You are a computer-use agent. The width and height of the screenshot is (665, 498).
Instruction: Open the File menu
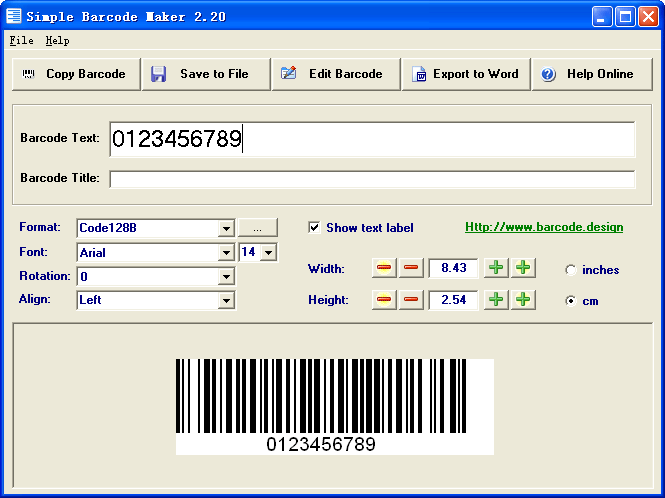pos(21,41)
